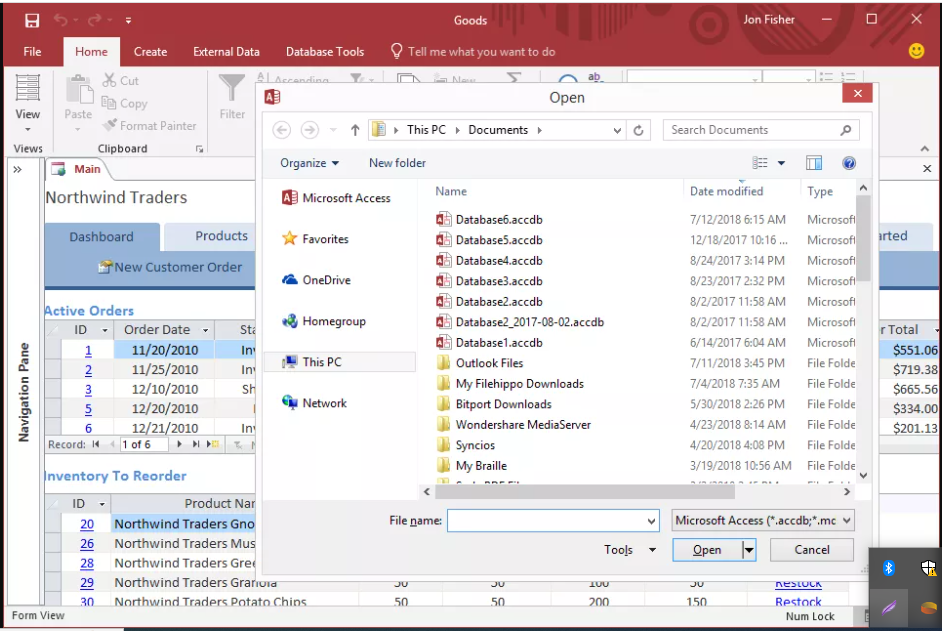Click the Help question mark icon
The image size is (942, 631).
point(849,163)
